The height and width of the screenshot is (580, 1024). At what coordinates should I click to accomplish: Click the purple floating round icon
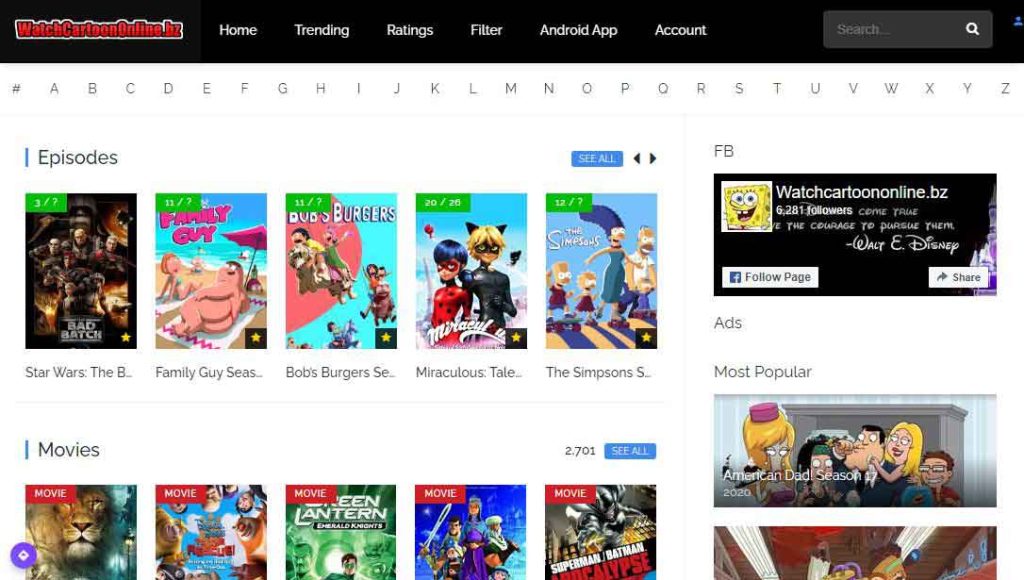click(x=23, y=555)
